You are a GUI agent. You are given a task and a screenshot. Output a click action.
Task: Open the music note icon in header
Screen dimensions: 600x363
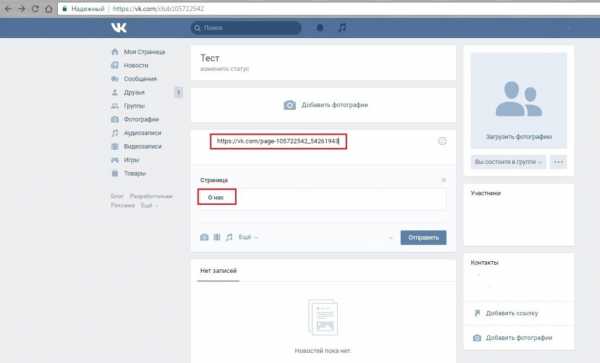342,28
